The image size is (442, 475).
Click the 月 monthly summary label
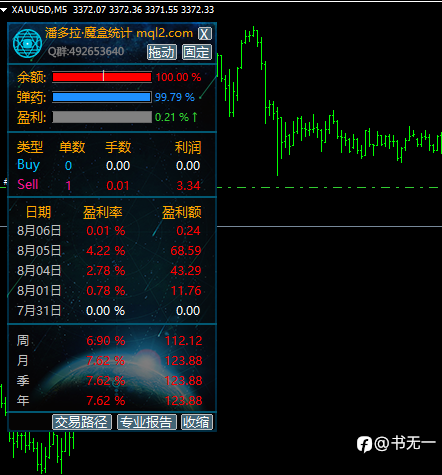point(23,361)
